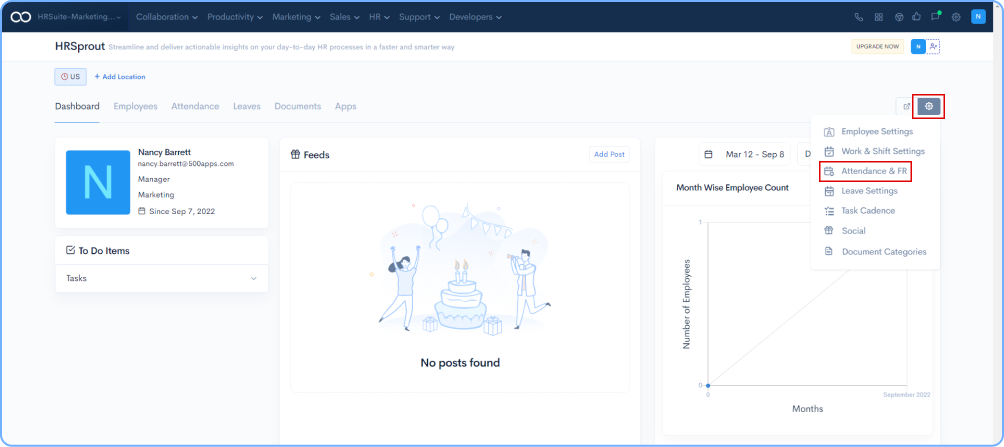Open the apps grid icon in header

pyautogui.click(x=878, y=17)
